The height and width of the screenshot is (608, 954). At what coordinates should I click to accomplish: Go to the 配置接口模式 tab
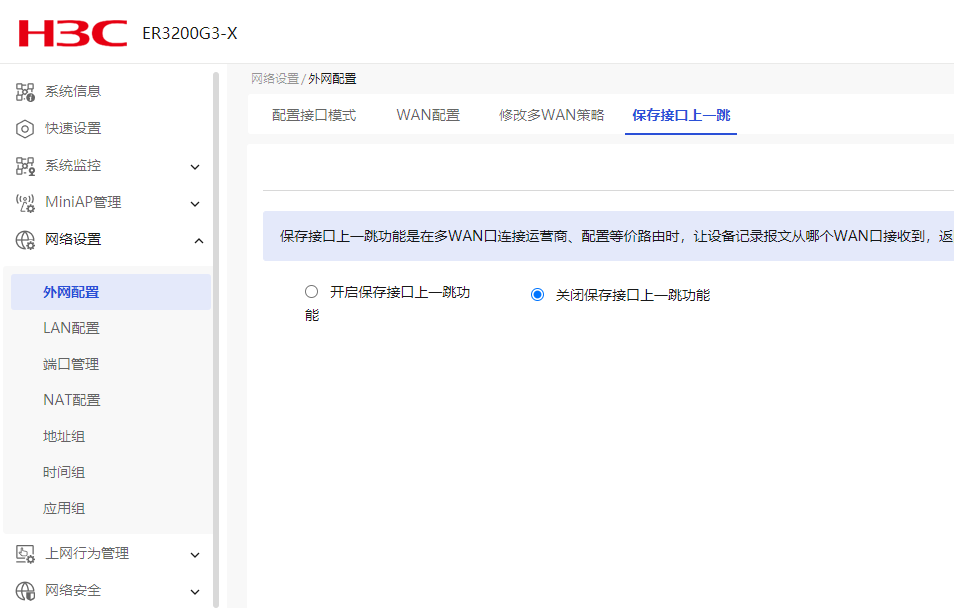pos(314,115)
